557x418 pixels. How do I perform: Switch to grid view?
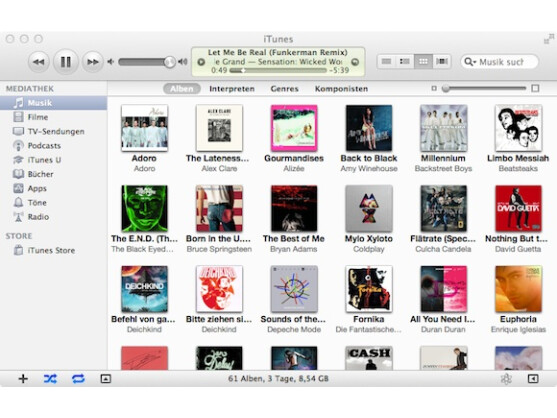point(423,62)
